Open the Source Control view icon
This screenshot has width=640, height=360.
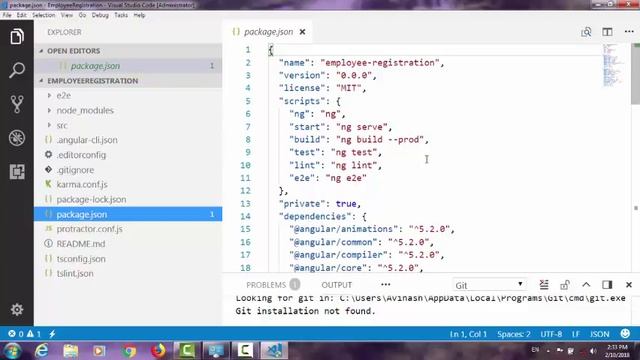(x=17, y=104)
